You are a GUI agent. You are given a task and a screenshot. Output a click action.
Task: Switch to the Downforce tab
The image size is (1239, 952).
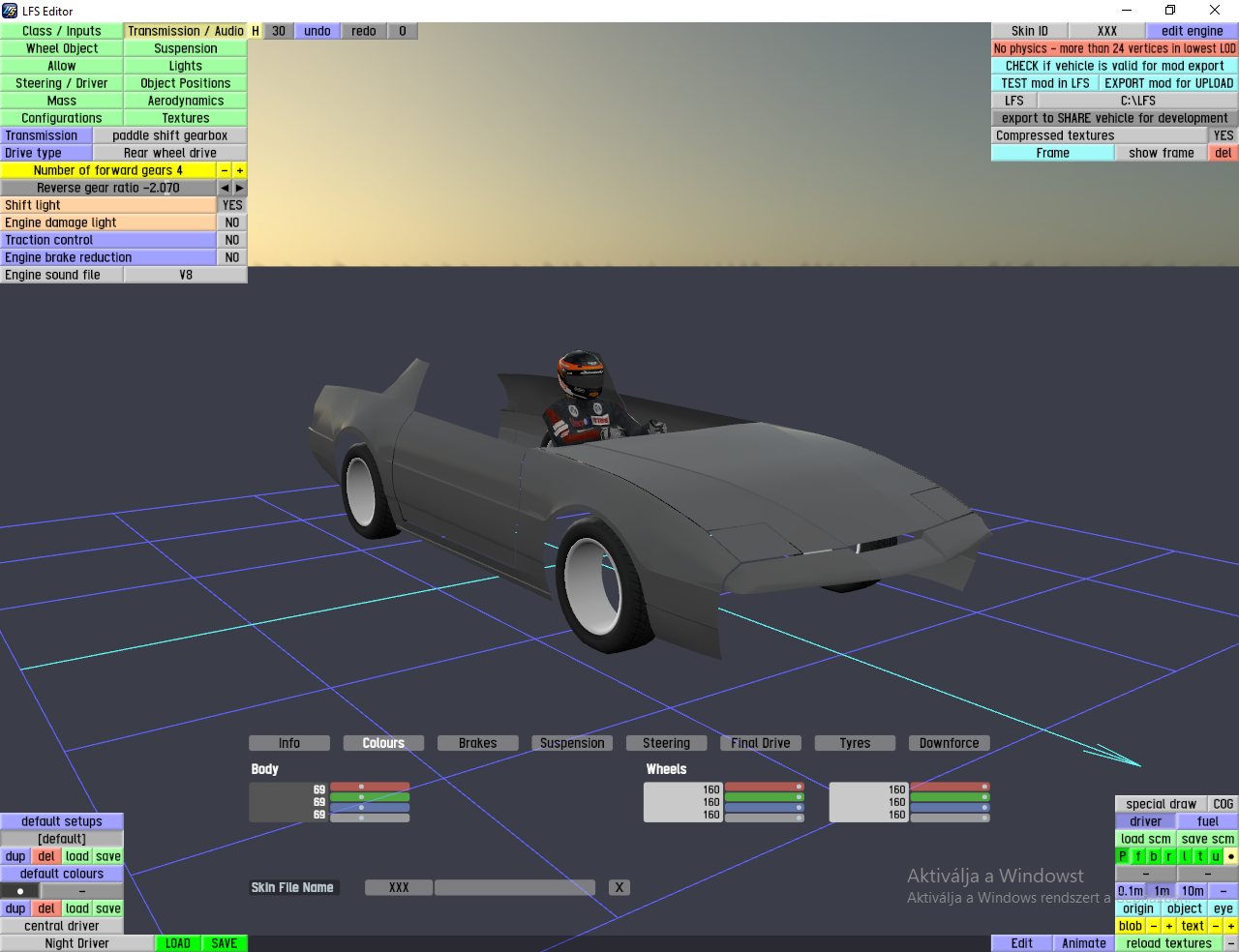(x=950, y=743)
